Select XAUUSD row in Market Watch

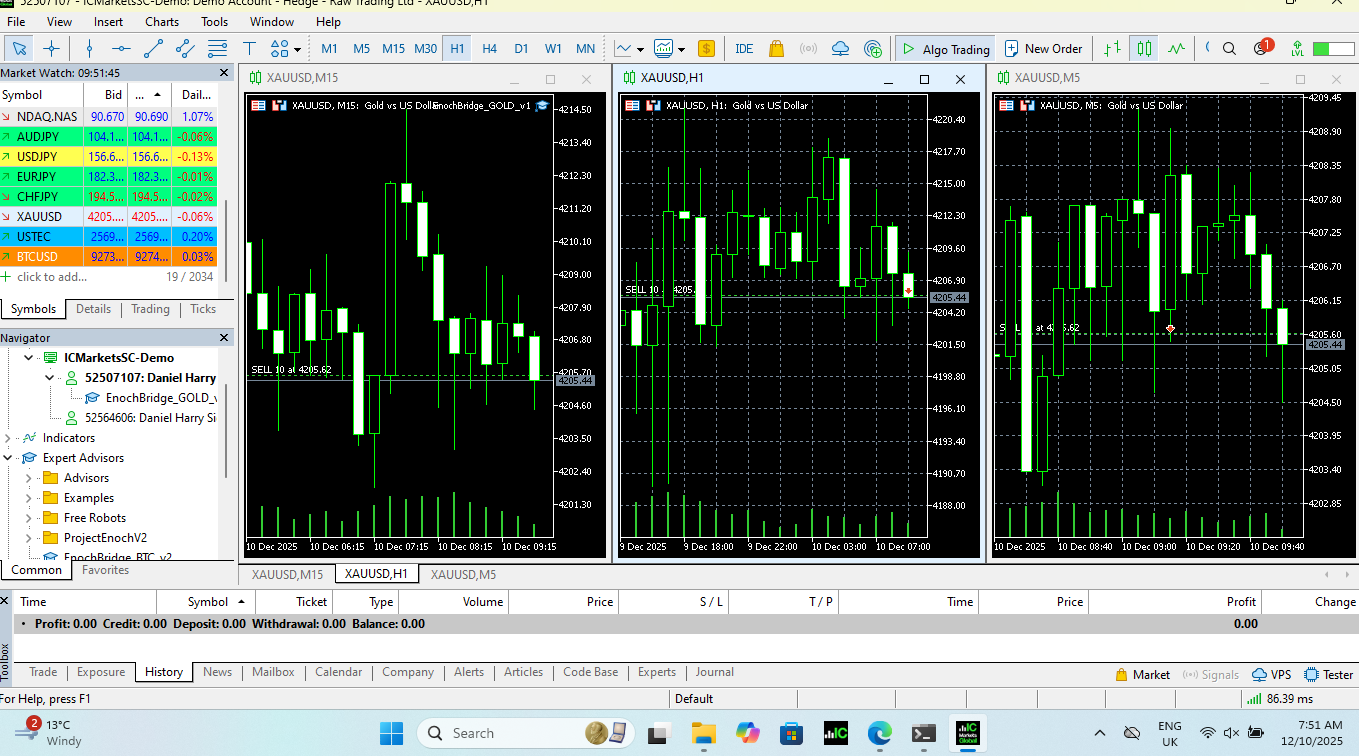(x=40, y=216)
